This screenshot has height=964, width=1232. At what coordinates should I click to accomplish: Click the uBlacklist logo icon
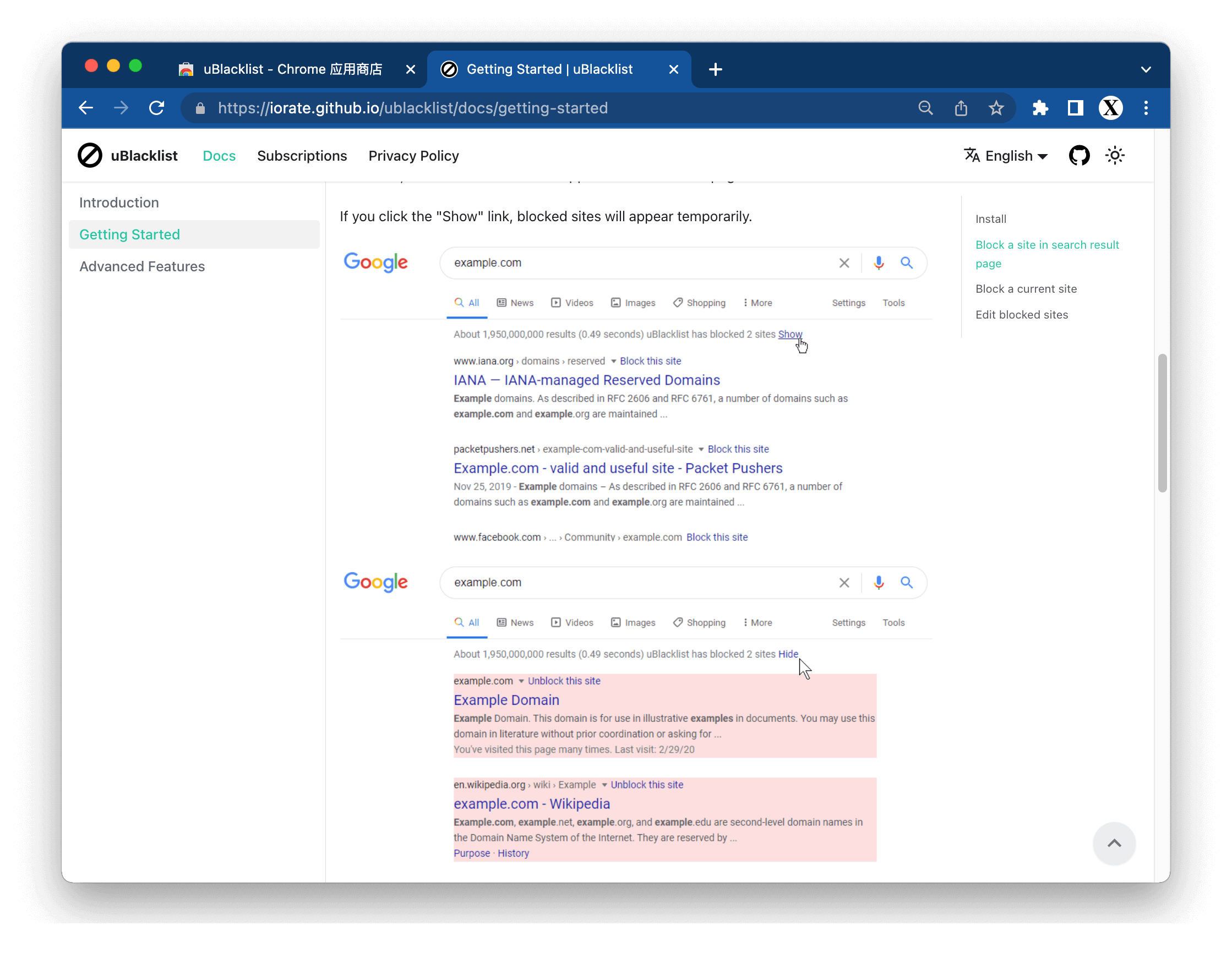90,156
